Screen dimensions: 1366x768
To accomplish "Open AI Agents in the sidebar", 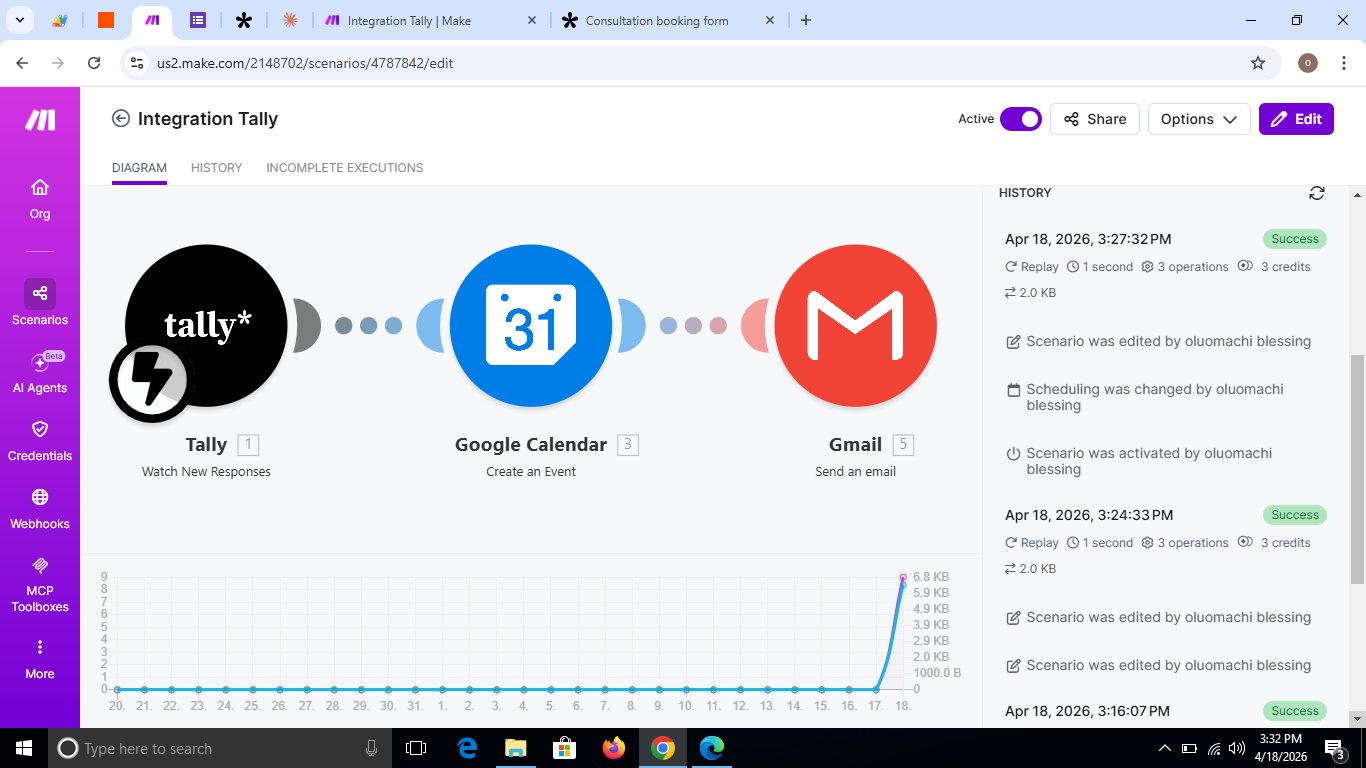I will (x=40, y=371).
